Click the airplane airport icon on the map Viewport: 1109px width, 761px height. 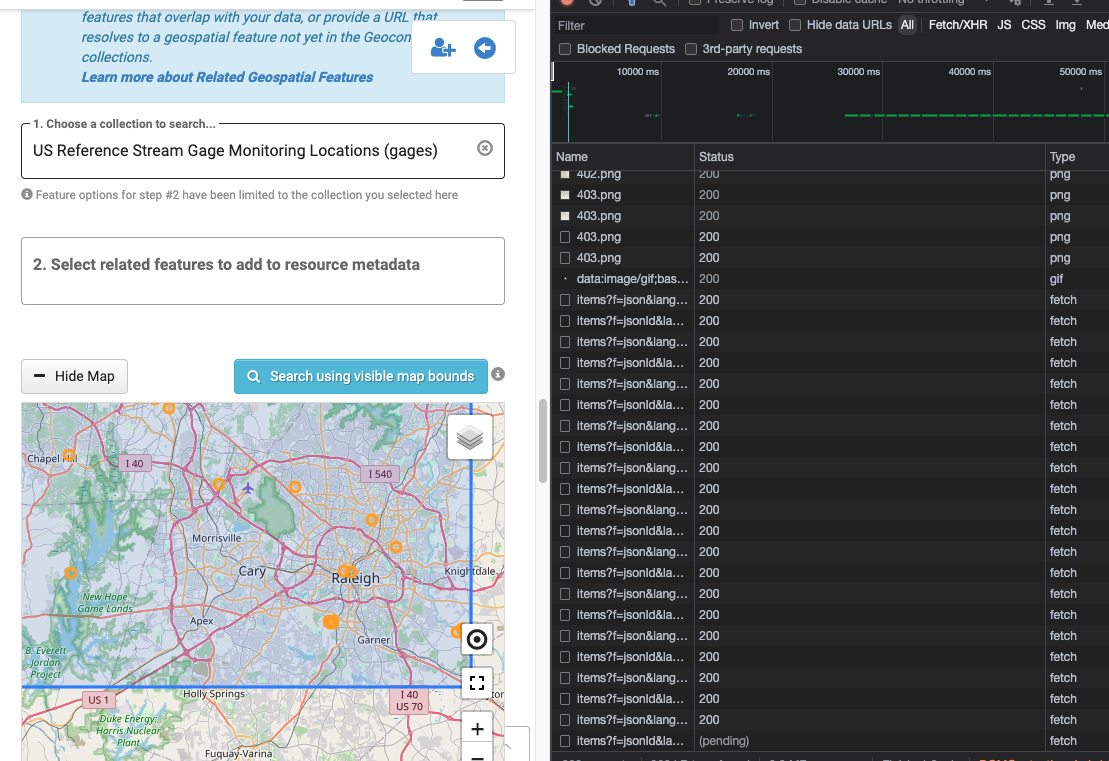248,488
